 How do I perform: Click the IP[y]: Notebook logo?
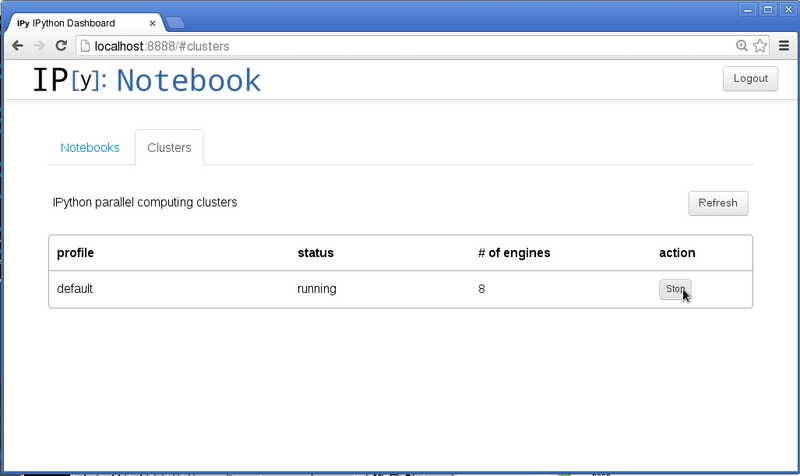(147, 80)
